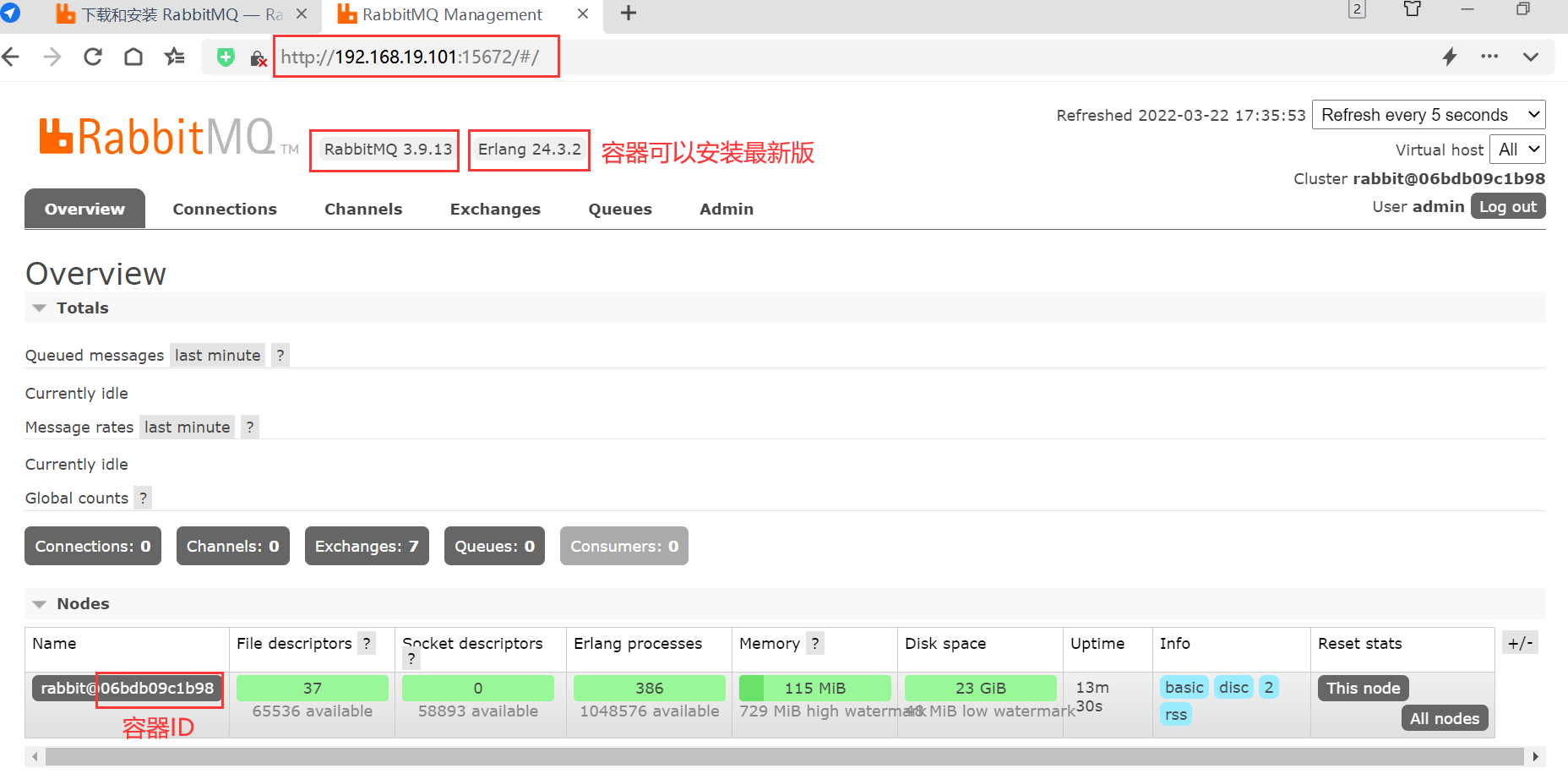This screenshot has height=779, width=1568.
Task: Reload the page with the refresh icon
Action: click(x=93, y=57)
